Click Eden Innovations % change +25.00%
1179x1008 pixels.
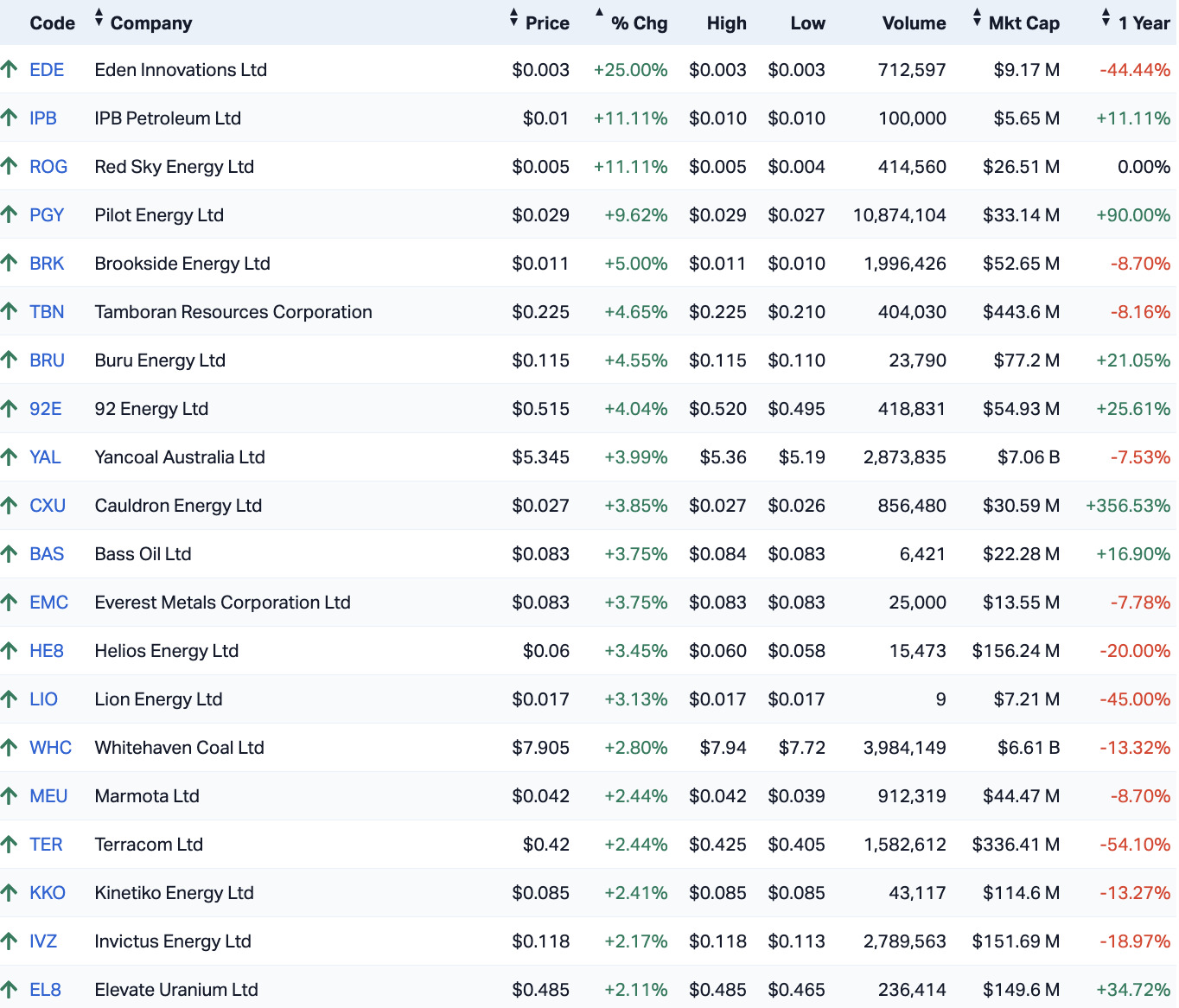(630, 70)
